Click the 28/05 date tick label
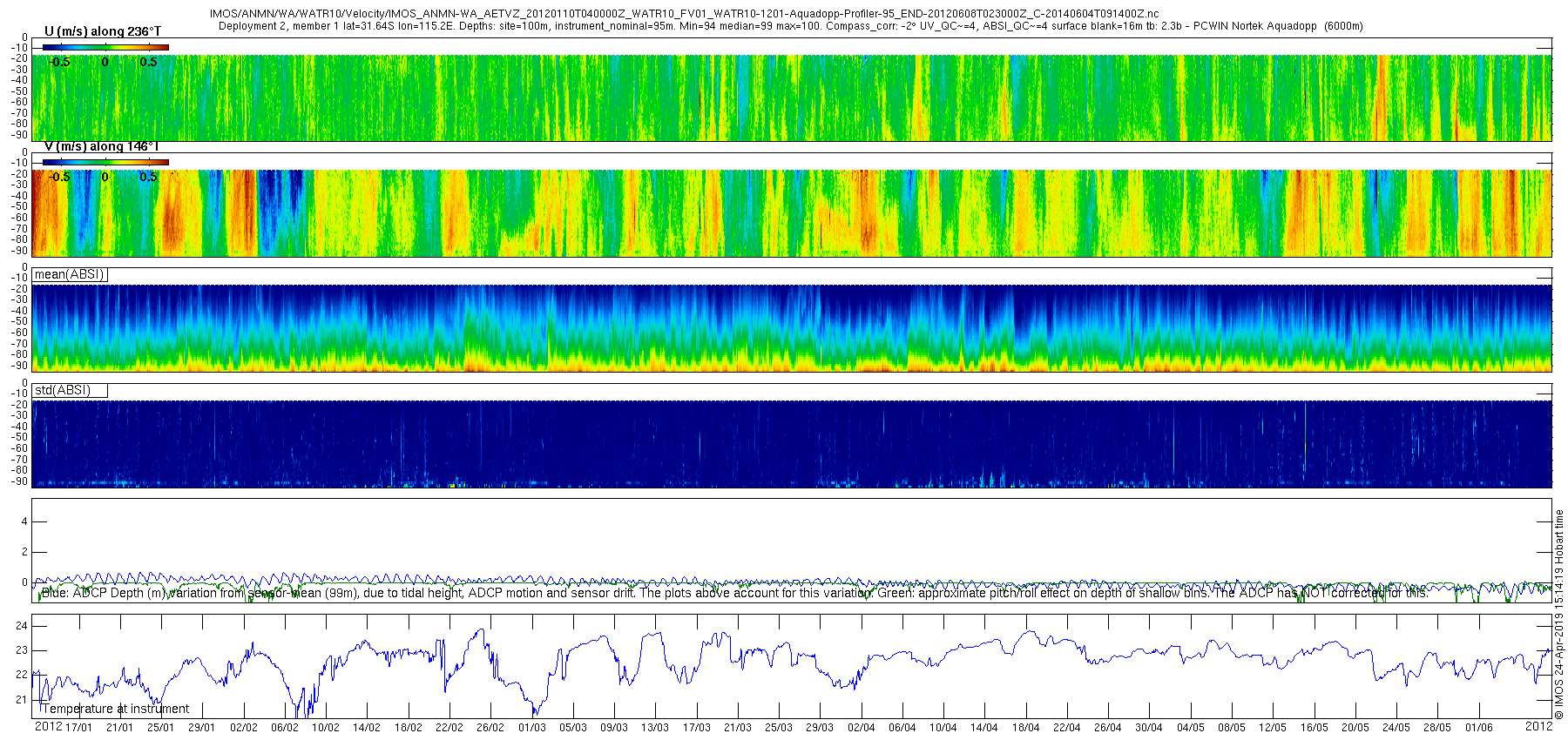This screenshot has width=1568, height=740. point(1436,728)
